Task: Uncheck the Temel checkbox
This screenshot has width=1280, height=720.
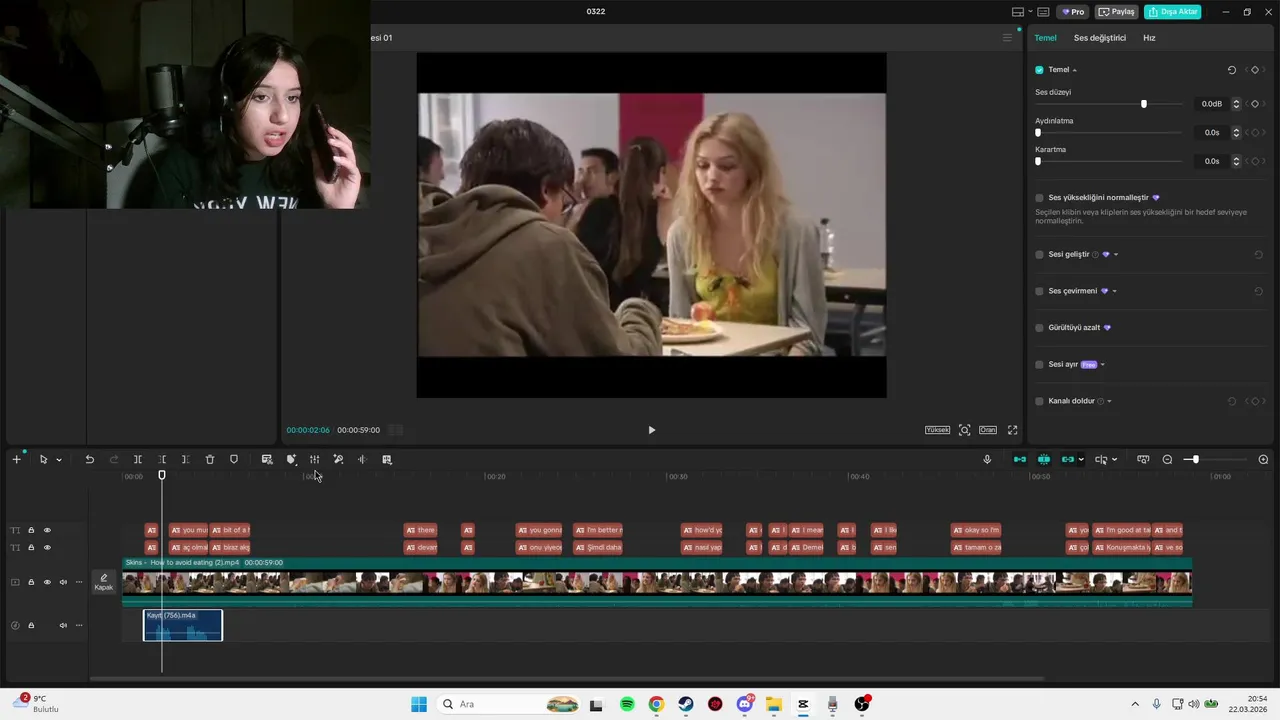Action: coord(1039,70)
